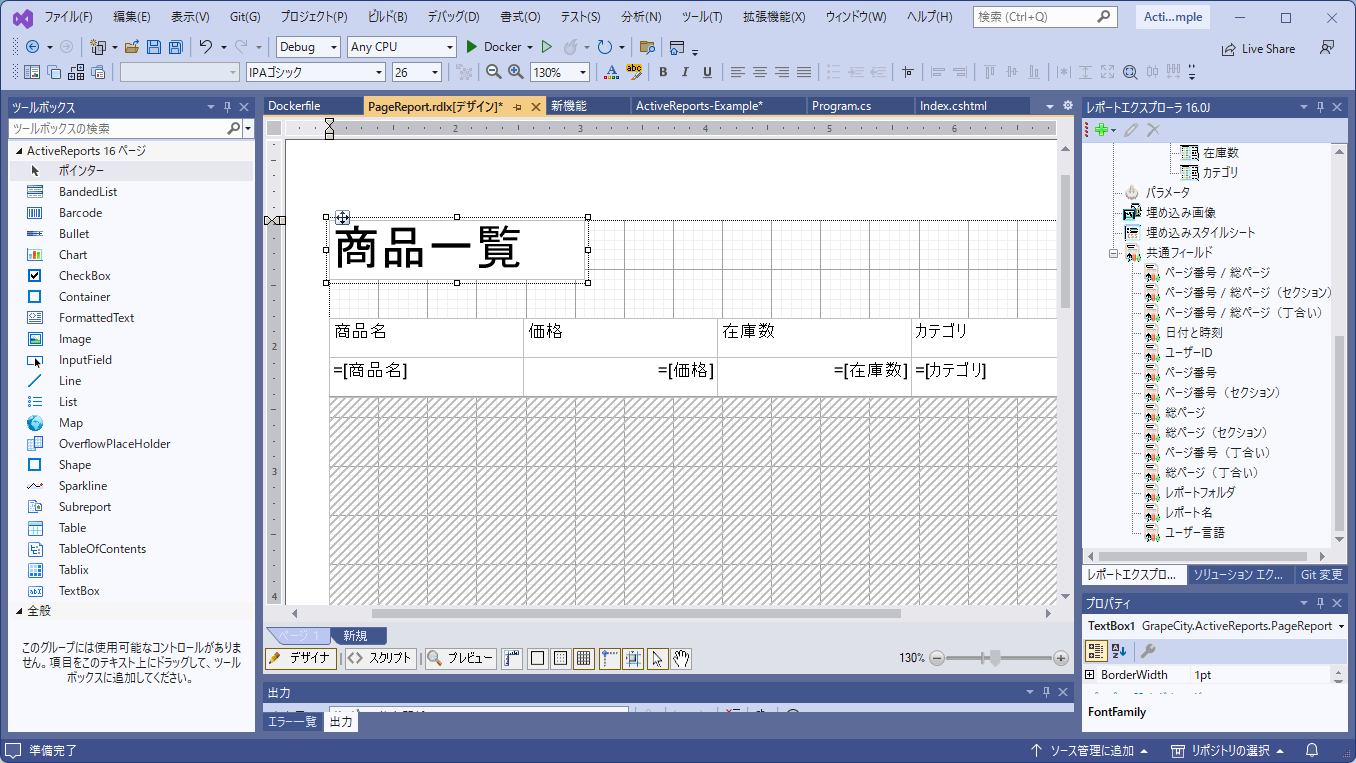Click the Start Without Debugging outline arrow
Screen dimensions: 1356x763
click(x=546, y=47)
